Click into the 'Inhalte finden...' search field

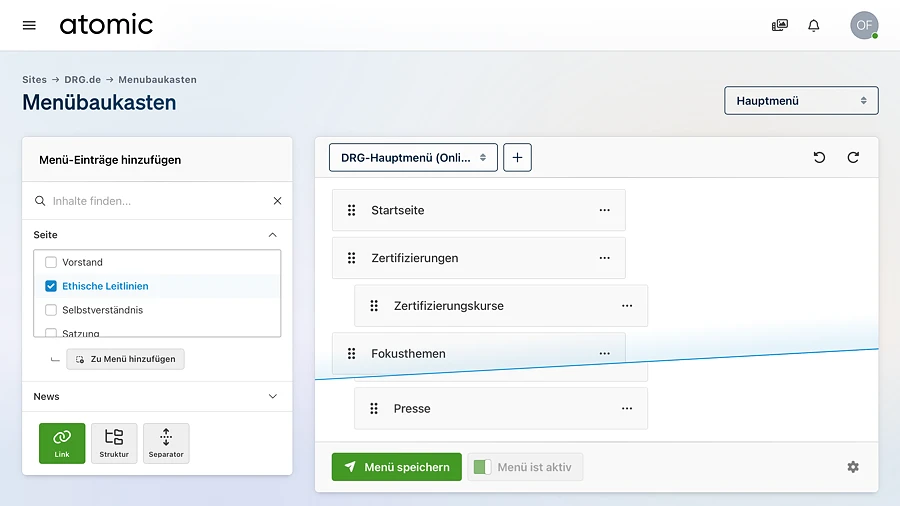(155, 201)
